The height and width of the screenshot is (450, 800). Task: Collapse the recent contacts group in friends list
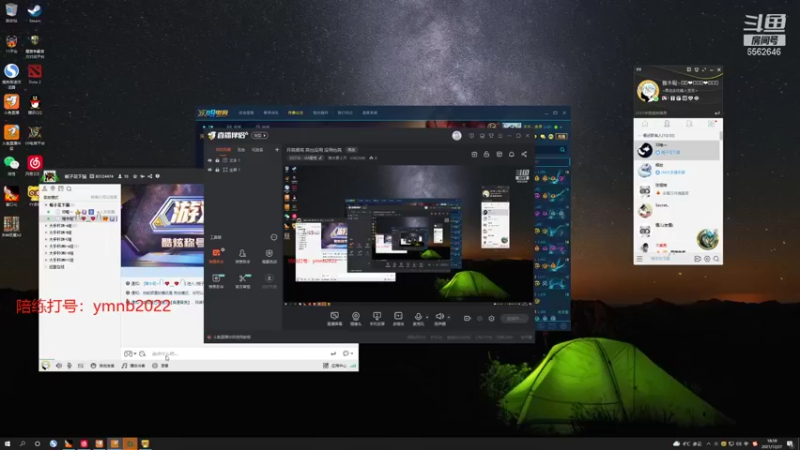(640, 136)
